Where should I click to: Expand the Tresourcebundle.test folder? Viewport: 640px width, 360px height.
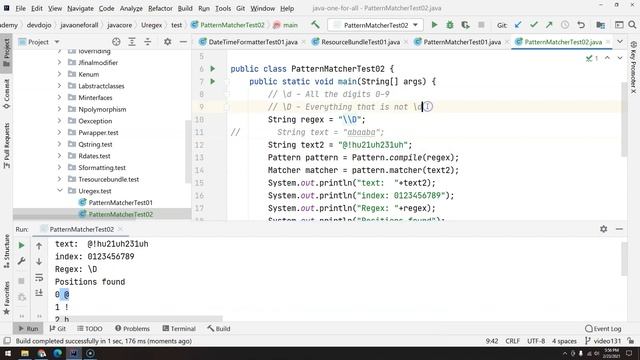point(60,179)
